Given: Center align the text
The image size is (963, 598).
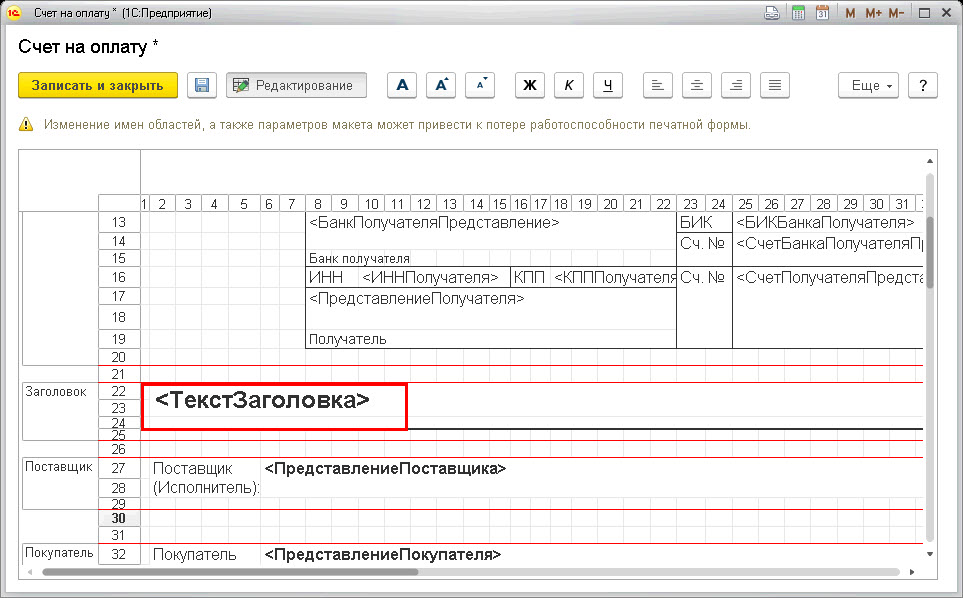Looking at the screenshot, I should (x=697, y=85).
